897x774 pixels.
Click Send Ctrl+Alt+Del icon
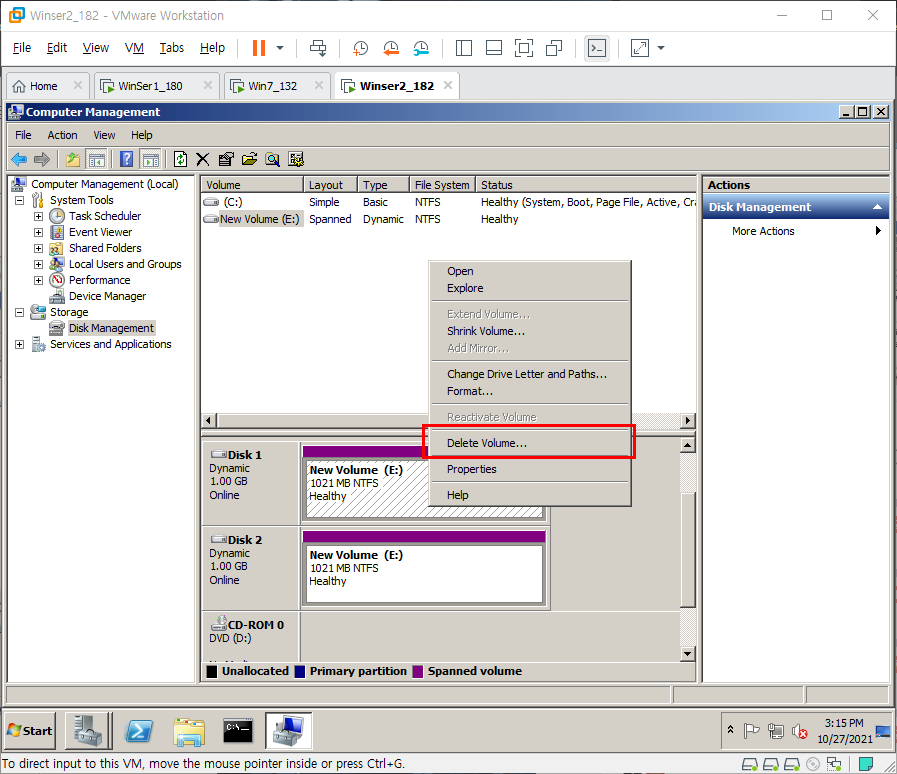[x=318, y=48]
